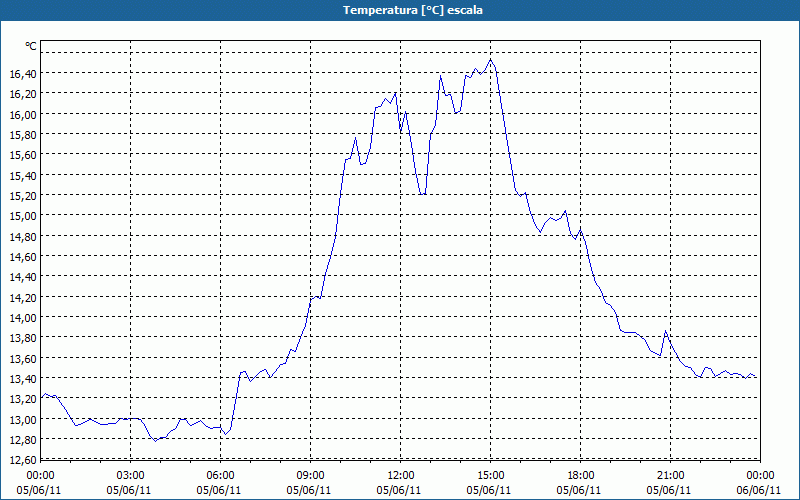The height and width of the screenshot is (500, 800).
Task: Click the 16,40 y-axis label
Action: (x=23, y=74)
